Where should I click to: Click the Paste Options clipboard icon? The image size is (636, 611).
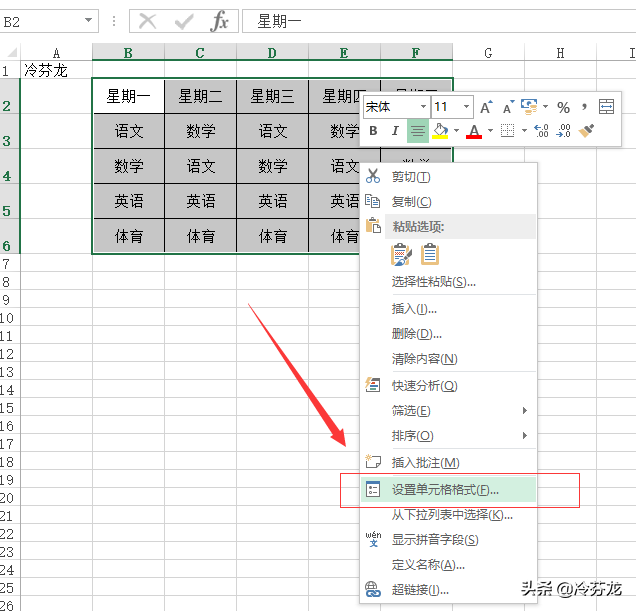tap(373, 226)
